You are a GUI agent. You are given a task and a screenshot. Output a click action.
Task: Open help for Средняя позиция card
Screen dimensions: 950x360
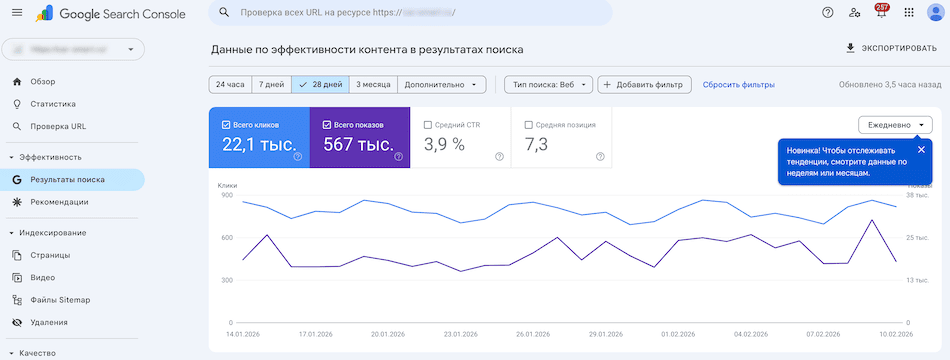[x=600, y=156]
